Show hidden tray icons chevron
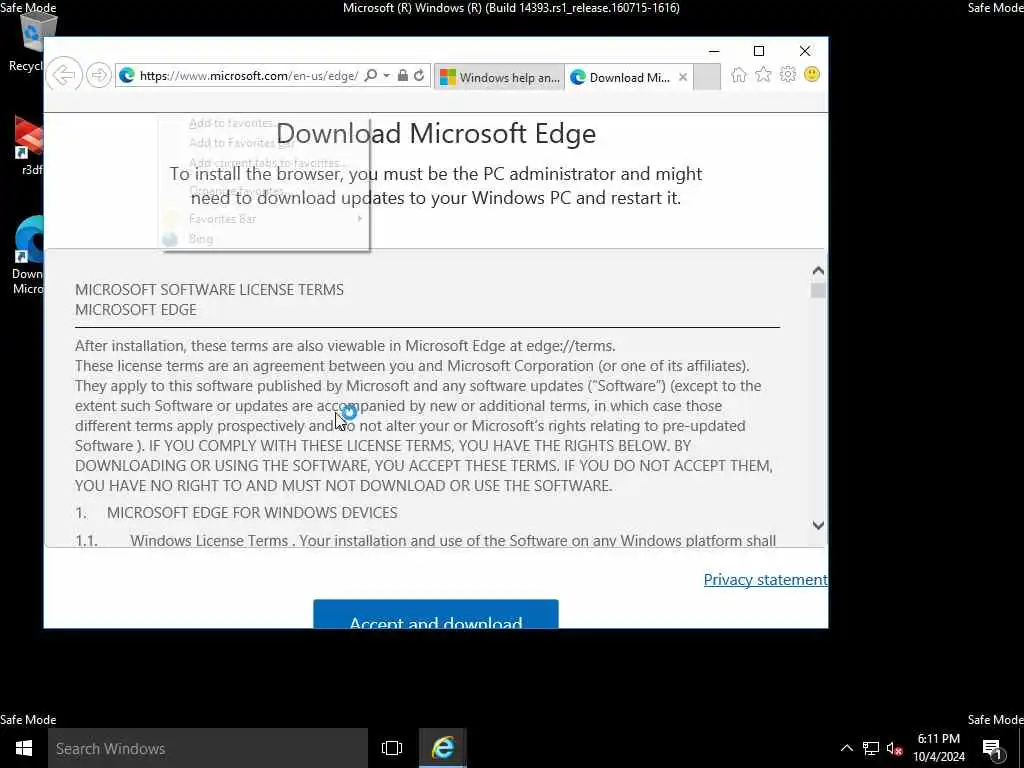 [x=846, y=748]
